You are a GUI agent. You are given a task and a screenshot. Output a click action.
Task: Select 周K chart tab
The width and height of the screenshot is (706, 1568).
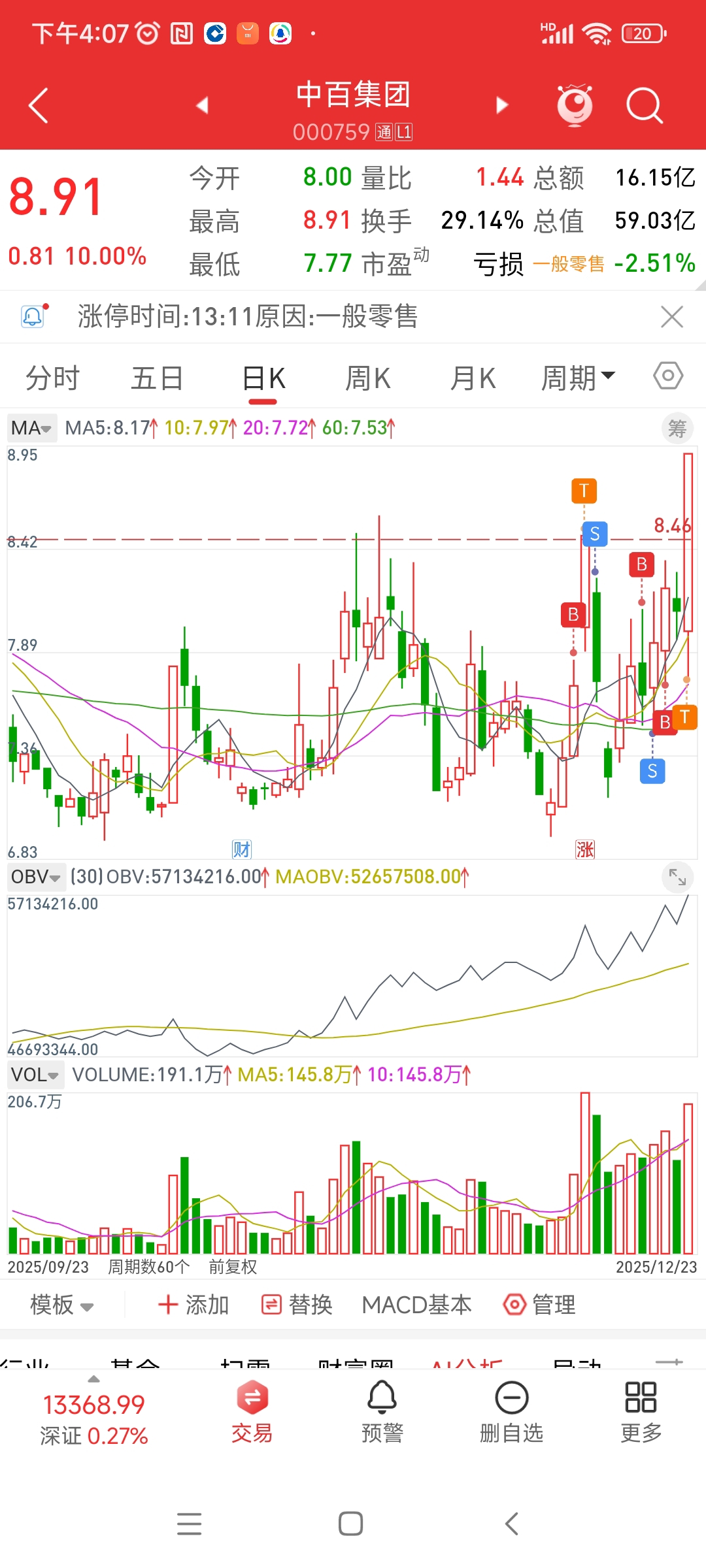pos(368,378)
